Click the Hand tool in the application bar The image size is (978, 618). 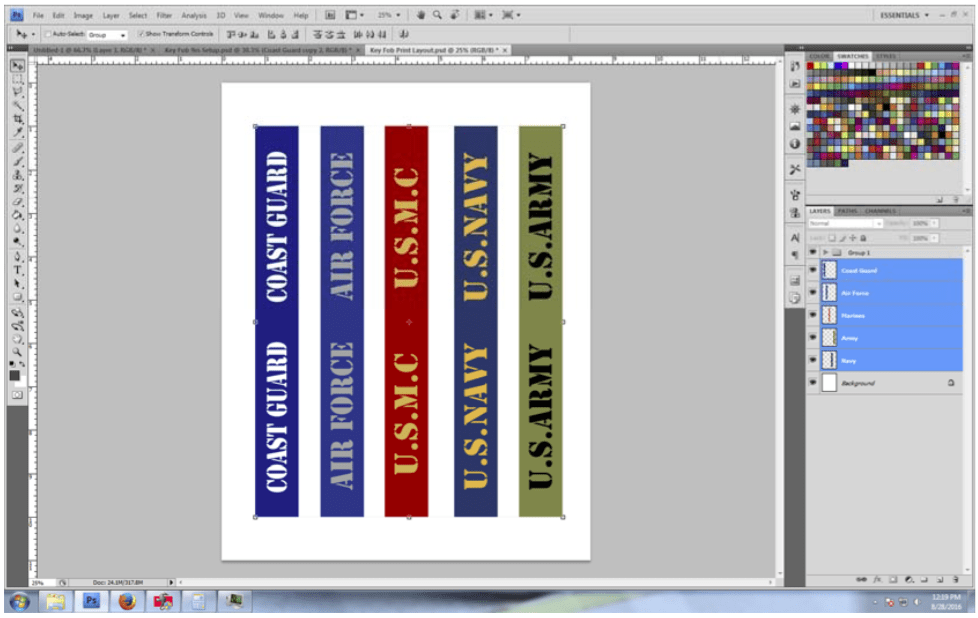pos(420,15)
